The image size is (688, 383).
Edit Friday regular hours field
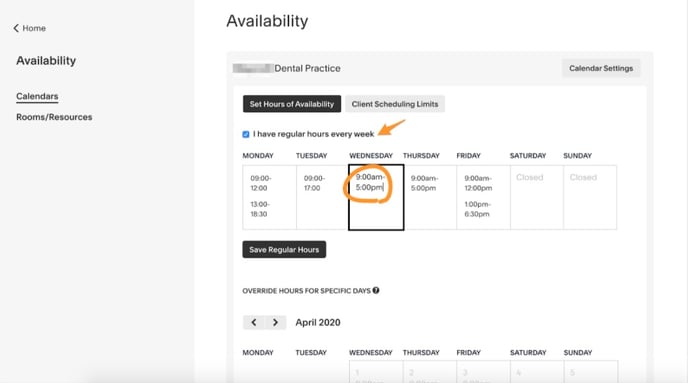coord(484,197)
